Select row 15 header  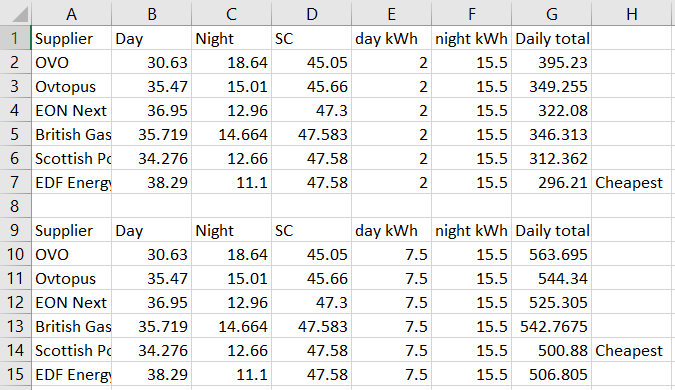[x=15, y=374]
